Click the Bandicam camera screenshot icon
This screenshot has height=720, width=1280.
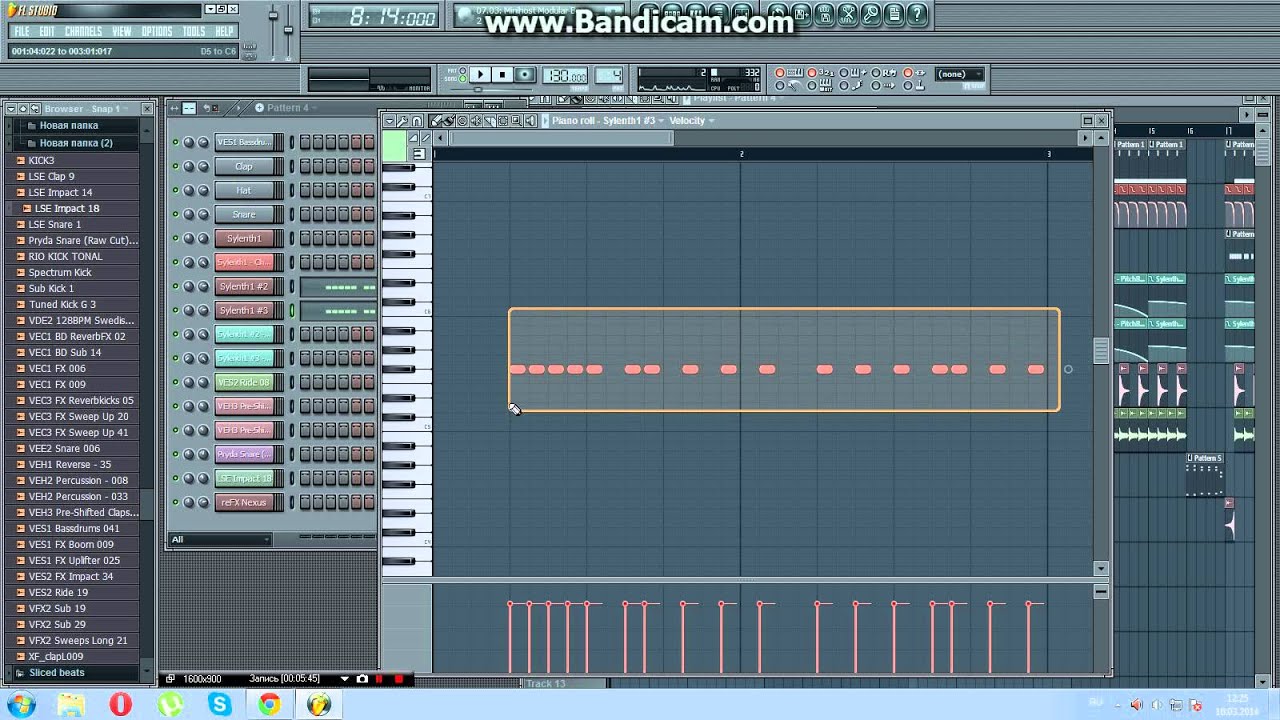tap(362, 679)
